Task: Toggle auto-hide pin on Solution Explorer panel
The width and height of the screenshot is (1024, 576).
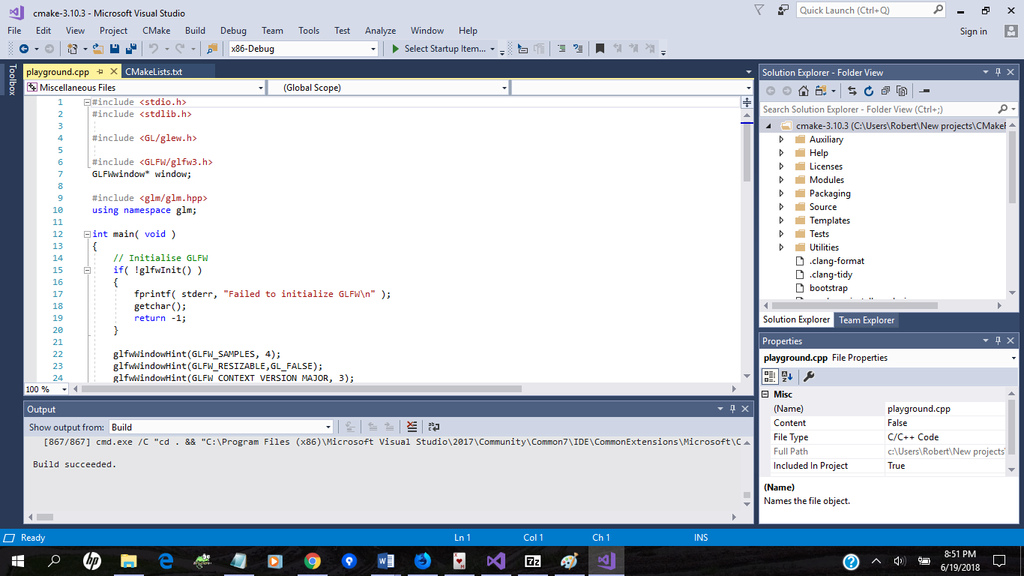Action: (998, 72)
